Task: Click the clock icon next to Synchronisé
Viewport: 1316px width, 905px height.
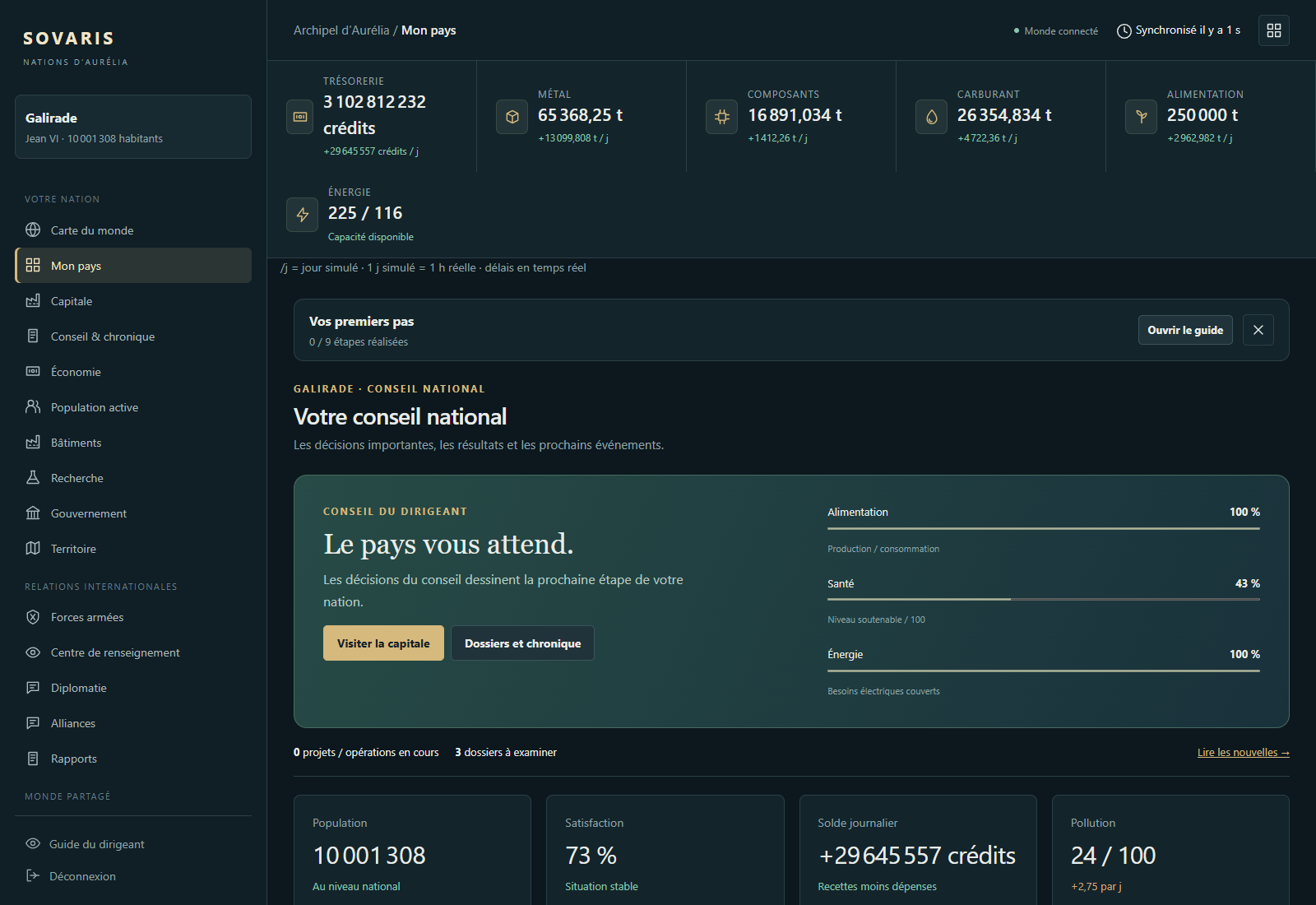Action: pos(1124,30)
